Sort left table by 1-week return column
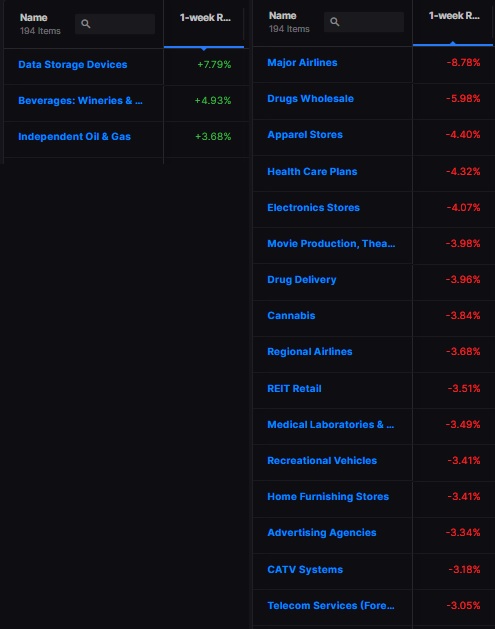The width and height of the screenshot is (495, 629). coord(205,18)
